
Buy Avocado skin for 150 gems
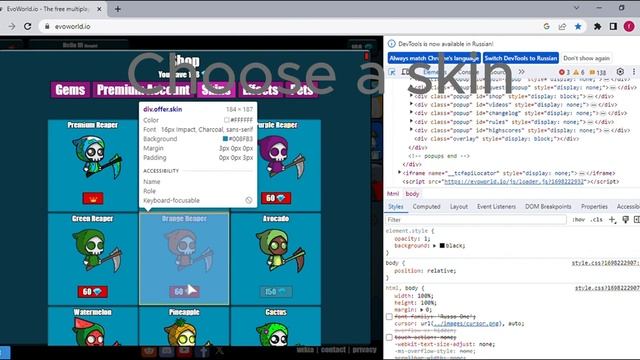pyautogui.click(x=276, y=292)
